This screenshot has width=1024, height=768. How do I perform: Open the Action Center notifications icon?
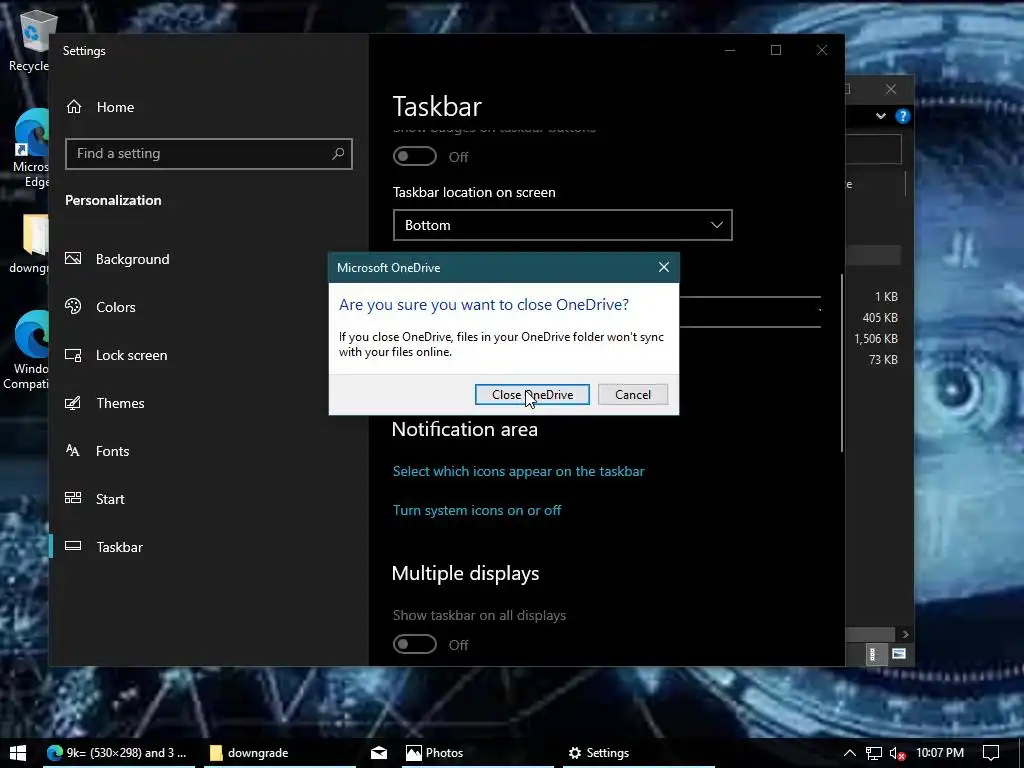coord(991,753)
